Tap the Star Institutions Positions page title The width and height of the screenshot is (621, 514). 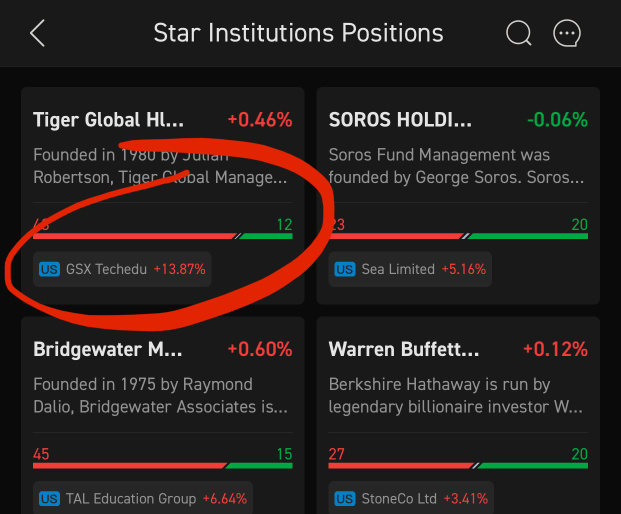298,33
